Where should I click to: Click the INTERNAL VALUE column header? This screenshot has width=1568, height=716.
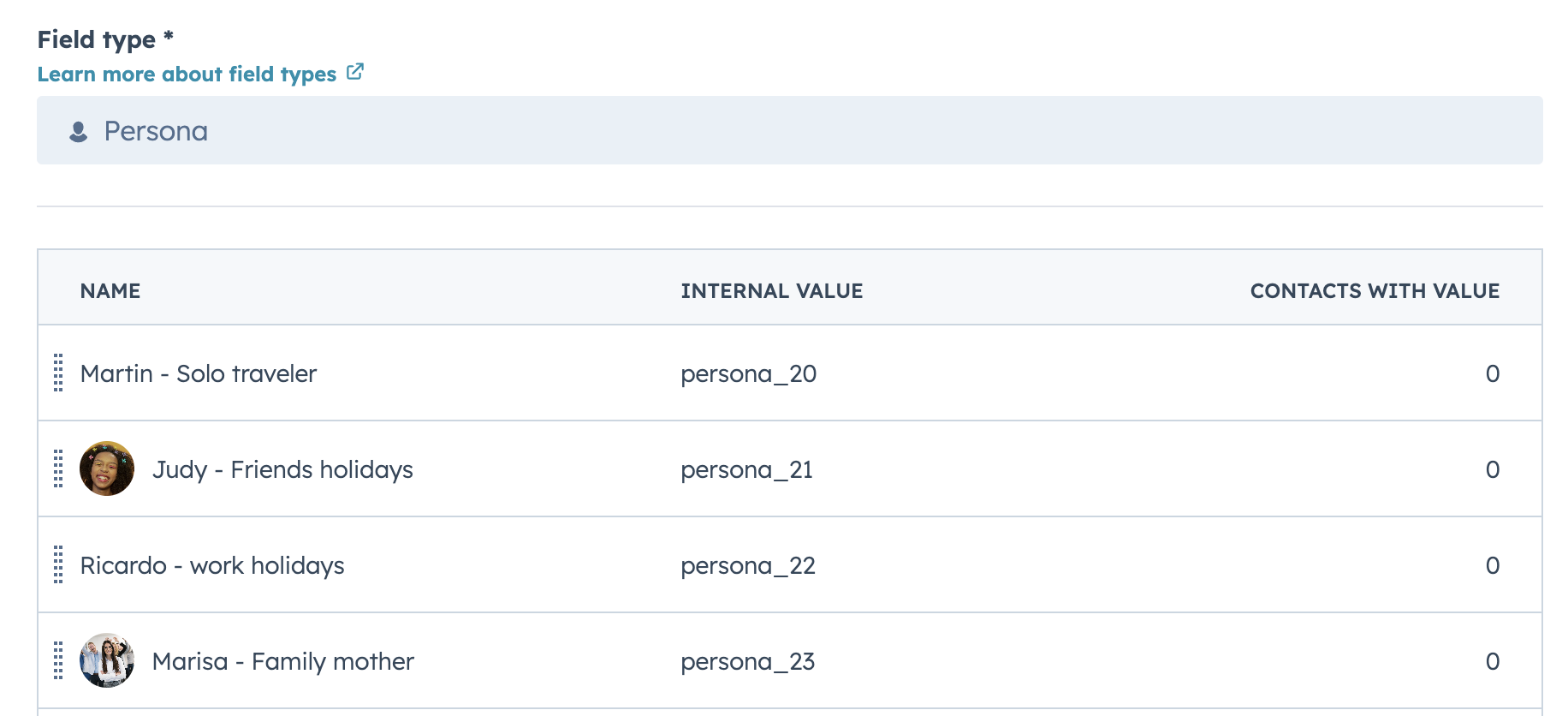pos(771,291)
